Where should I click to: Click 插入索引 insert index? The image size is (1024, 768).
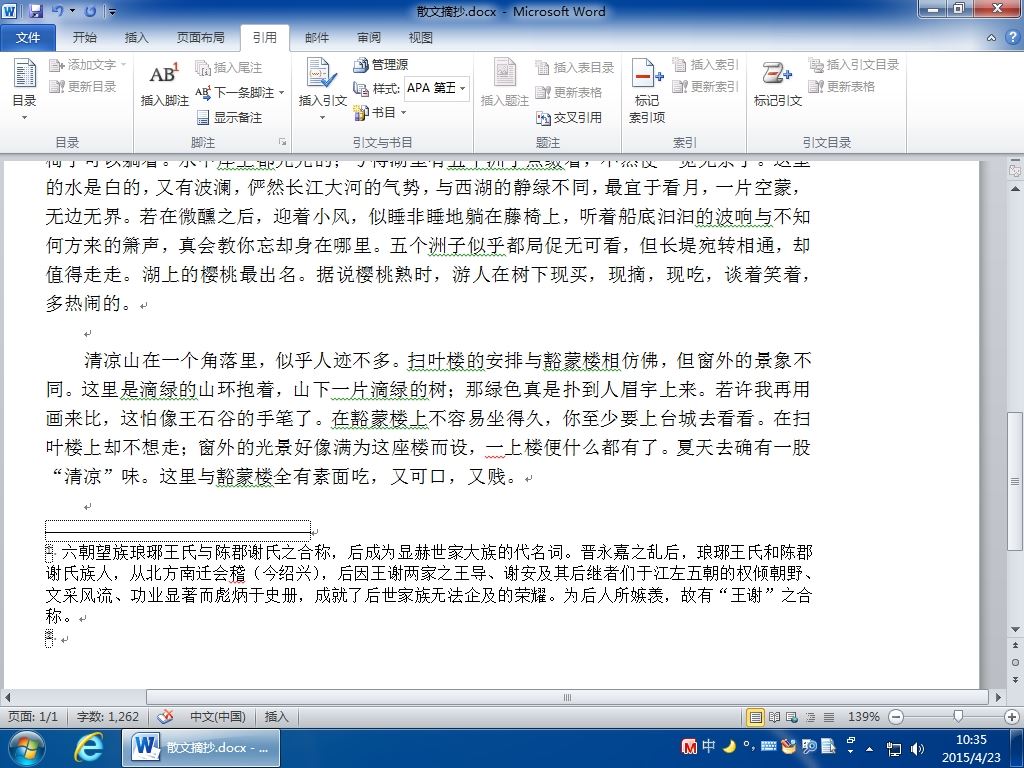click(705, 65)
